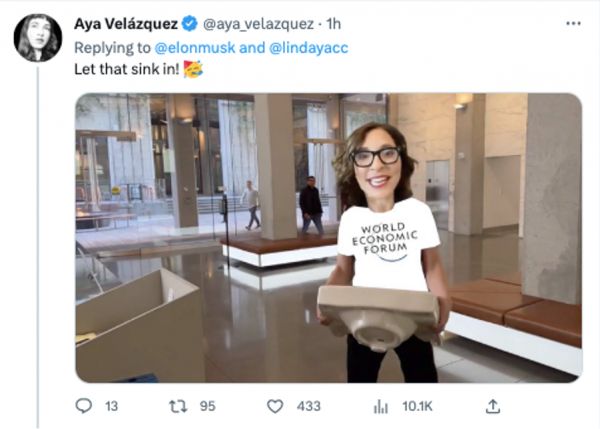The height and width of the screenshot is (429, 600).
Task: Click the 10.1K views count
Action: (x=417, y=406)
